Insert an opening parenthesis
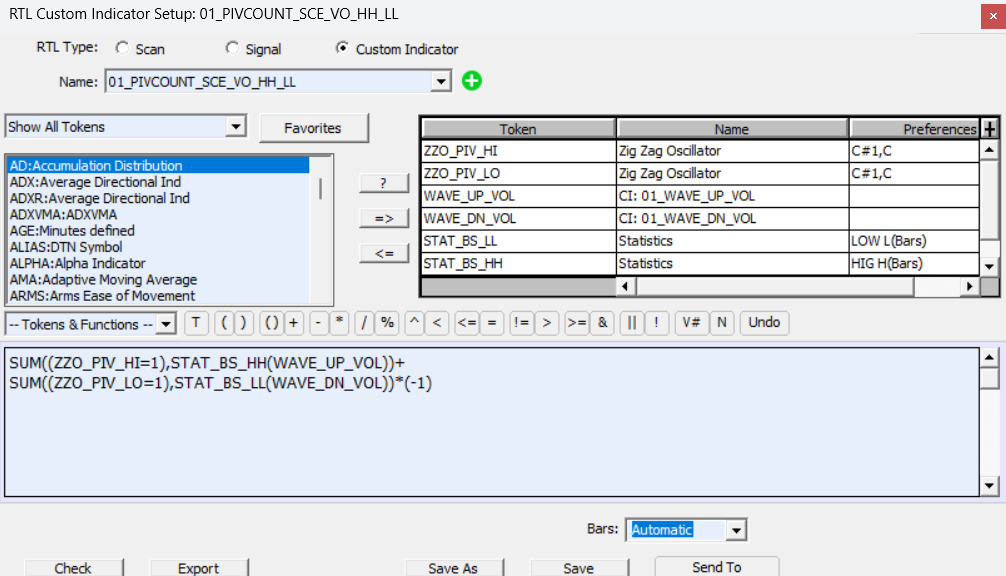This screenshot has width=1006, height=576. [224, 323]
